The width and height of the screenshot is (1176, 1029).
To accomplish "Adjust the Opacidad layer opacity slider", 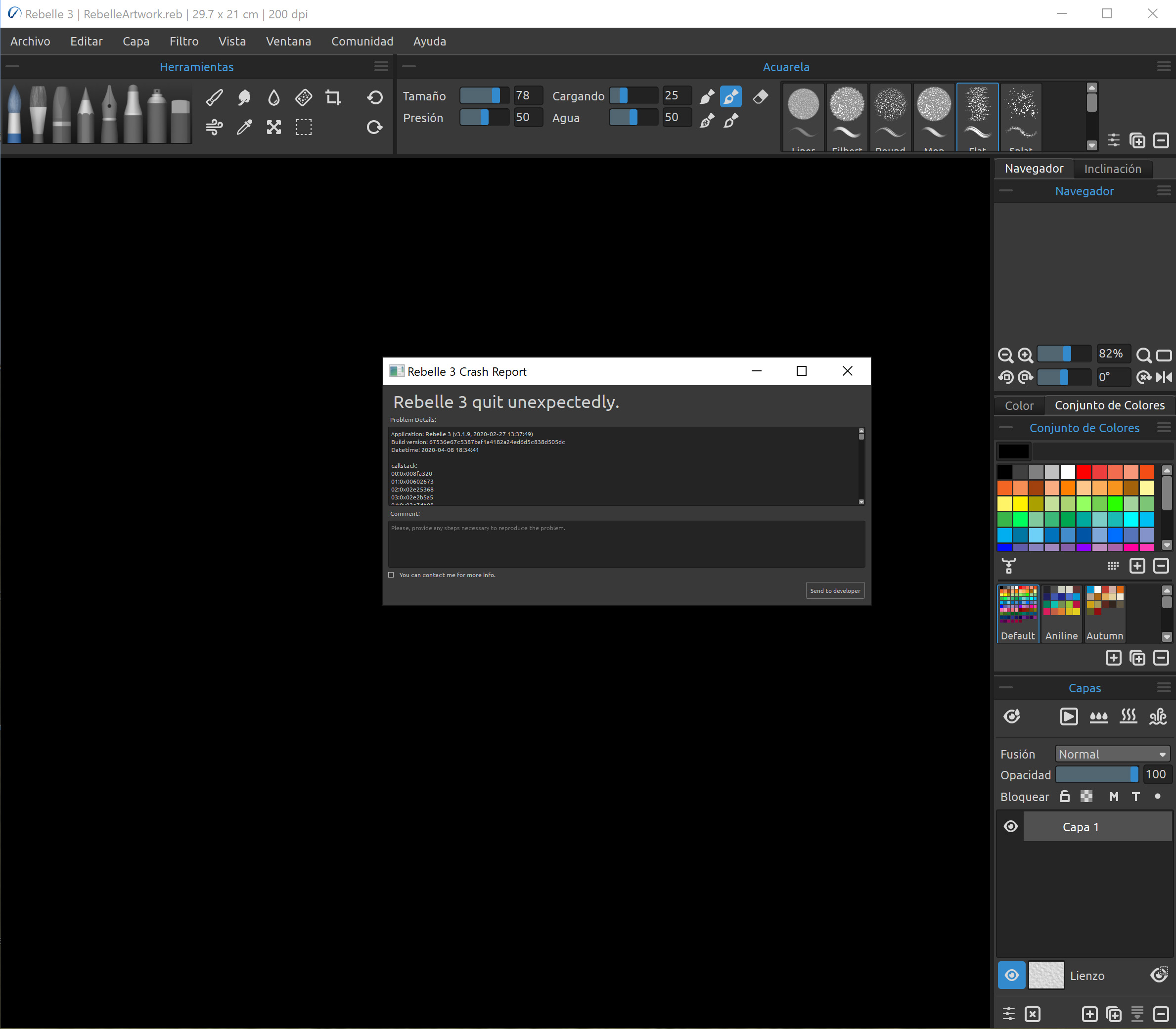I will tap(1097, 775).
